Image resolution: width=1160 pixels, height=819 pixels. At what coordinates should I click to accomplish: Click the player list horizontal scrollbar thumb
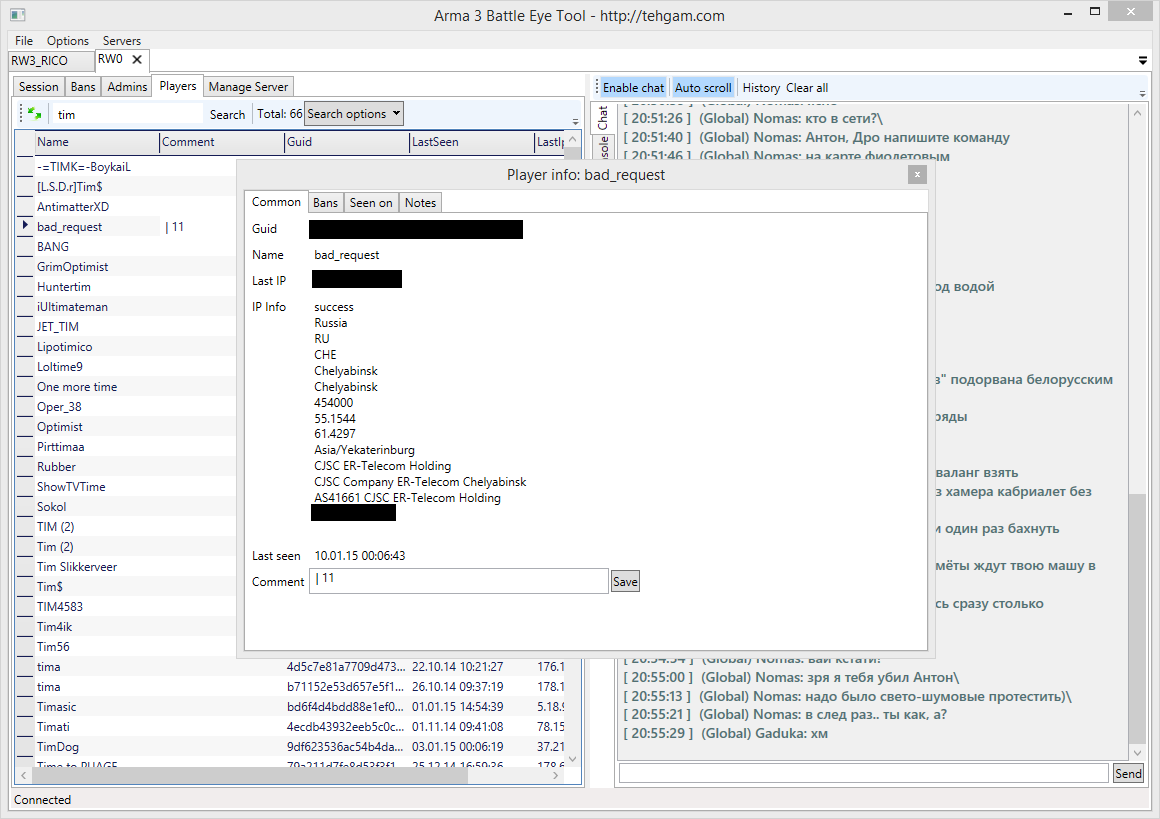coord(249,775)
